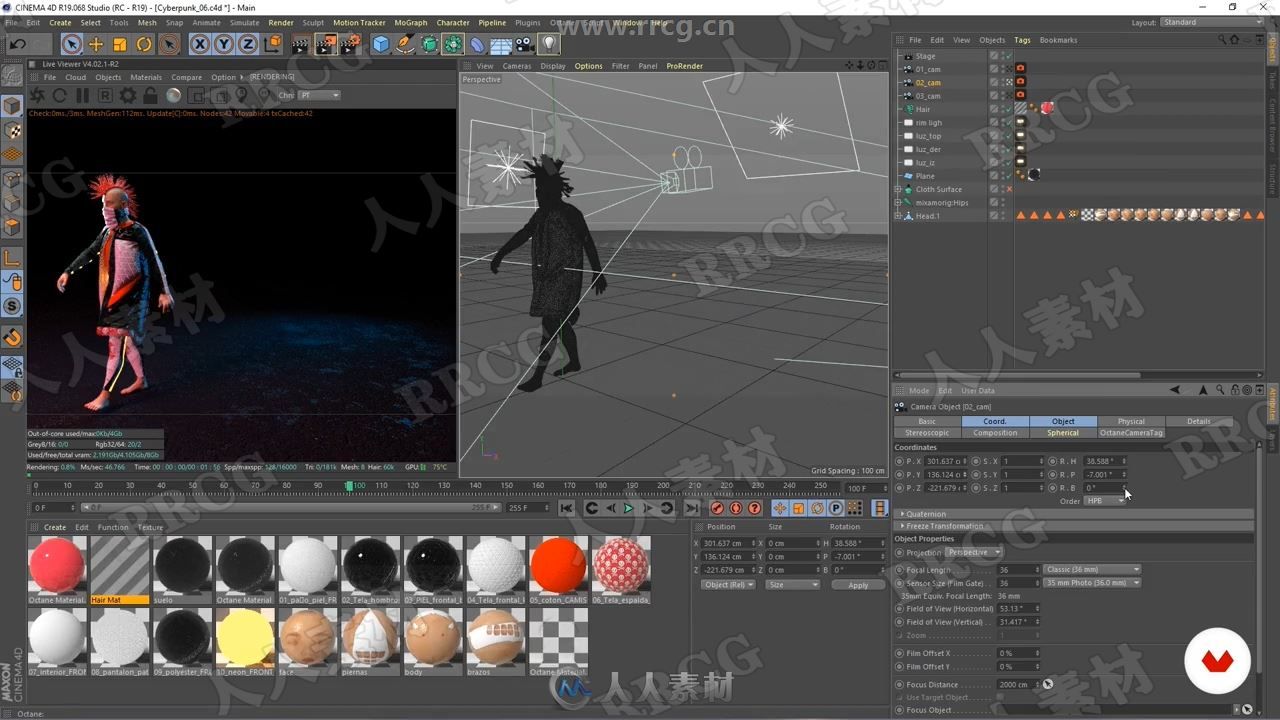Click the Deformer (bend) icon in toolbar
This screenshot has width=1280, height=720.
pos(477,44)
